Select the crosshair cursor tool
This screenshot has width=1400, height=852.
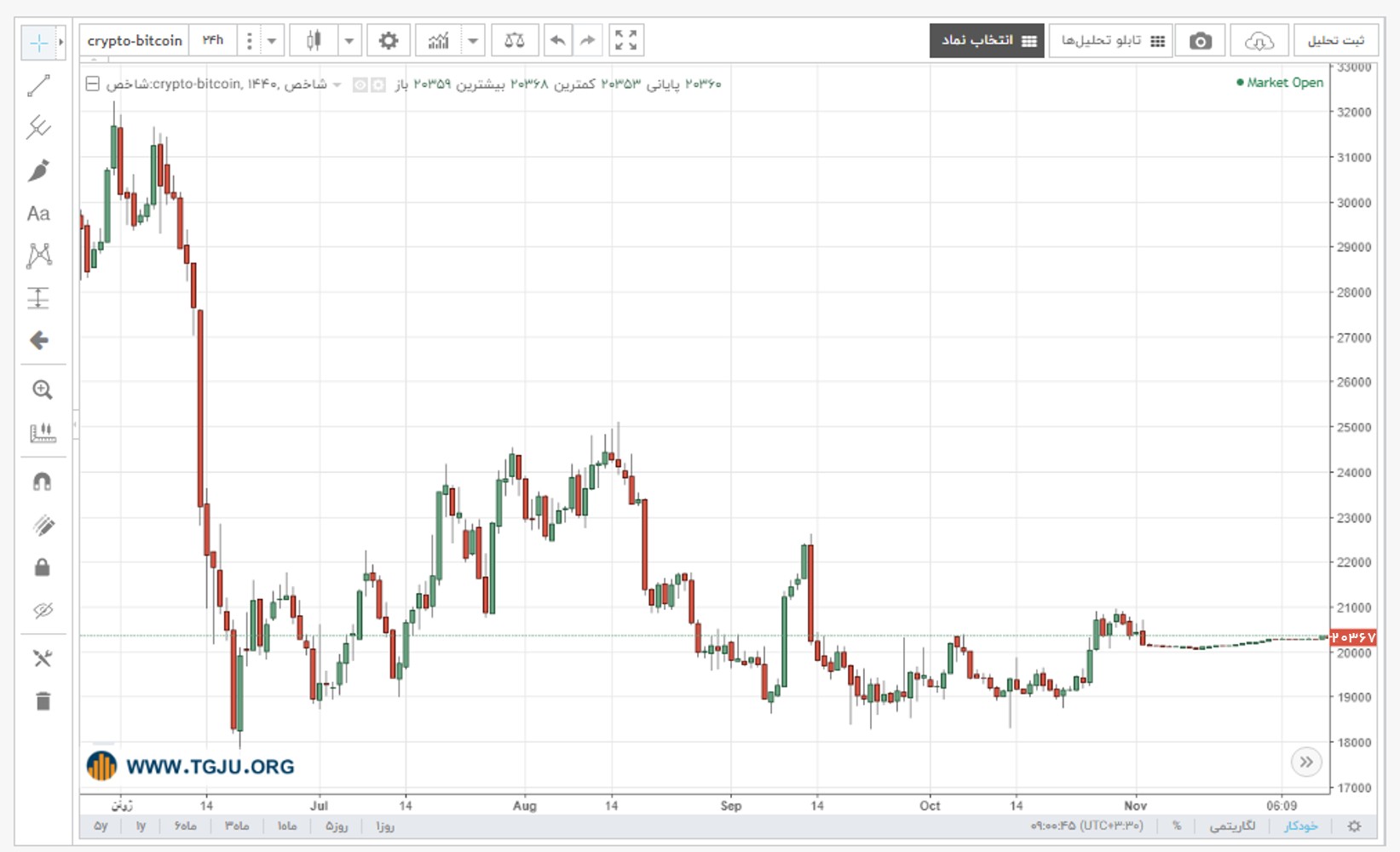tap(38, 42)
